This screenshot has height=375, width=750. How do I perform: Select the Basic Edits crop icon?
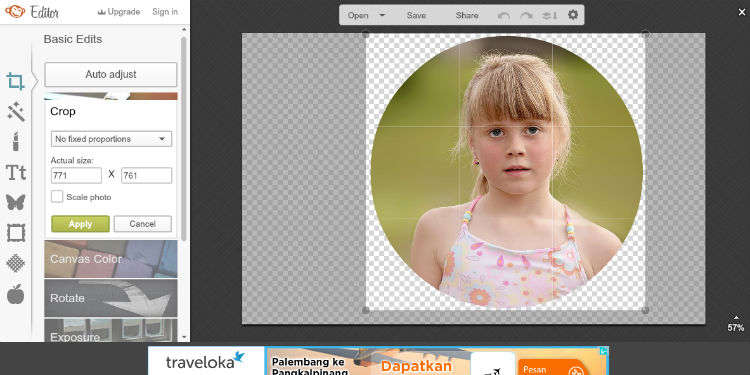click(15, 81)
